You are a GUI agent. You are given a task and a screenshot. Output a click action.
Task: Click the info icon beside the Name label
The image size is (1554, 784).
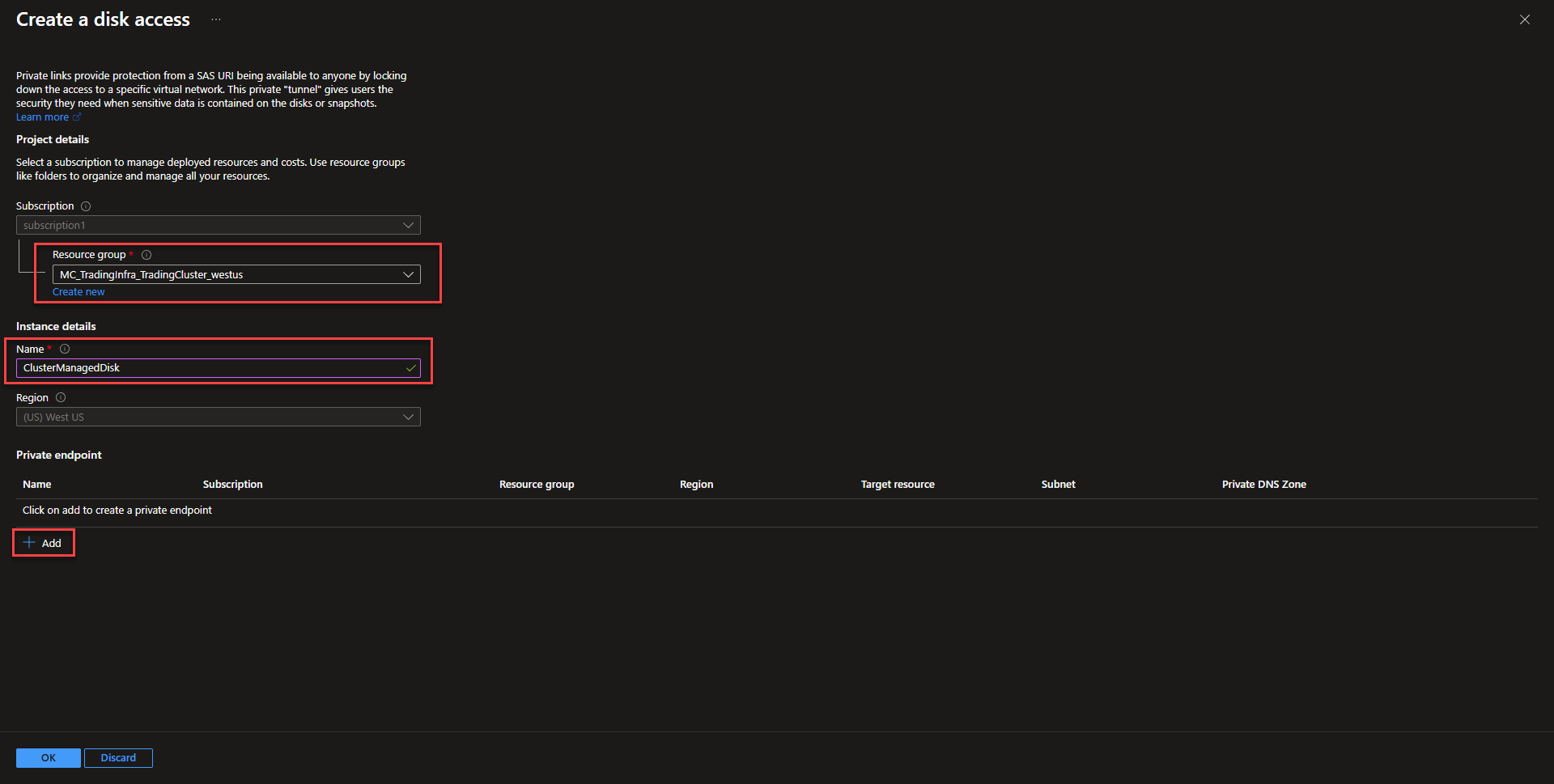coord(65,350)
